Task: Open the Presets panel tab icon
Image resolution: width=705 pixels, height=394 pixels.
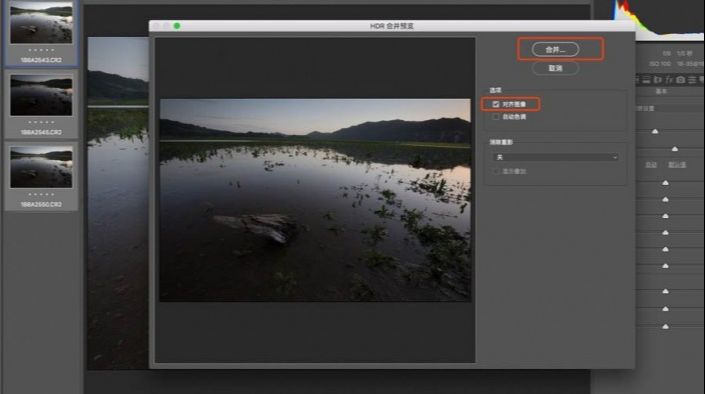Action: 692,80
